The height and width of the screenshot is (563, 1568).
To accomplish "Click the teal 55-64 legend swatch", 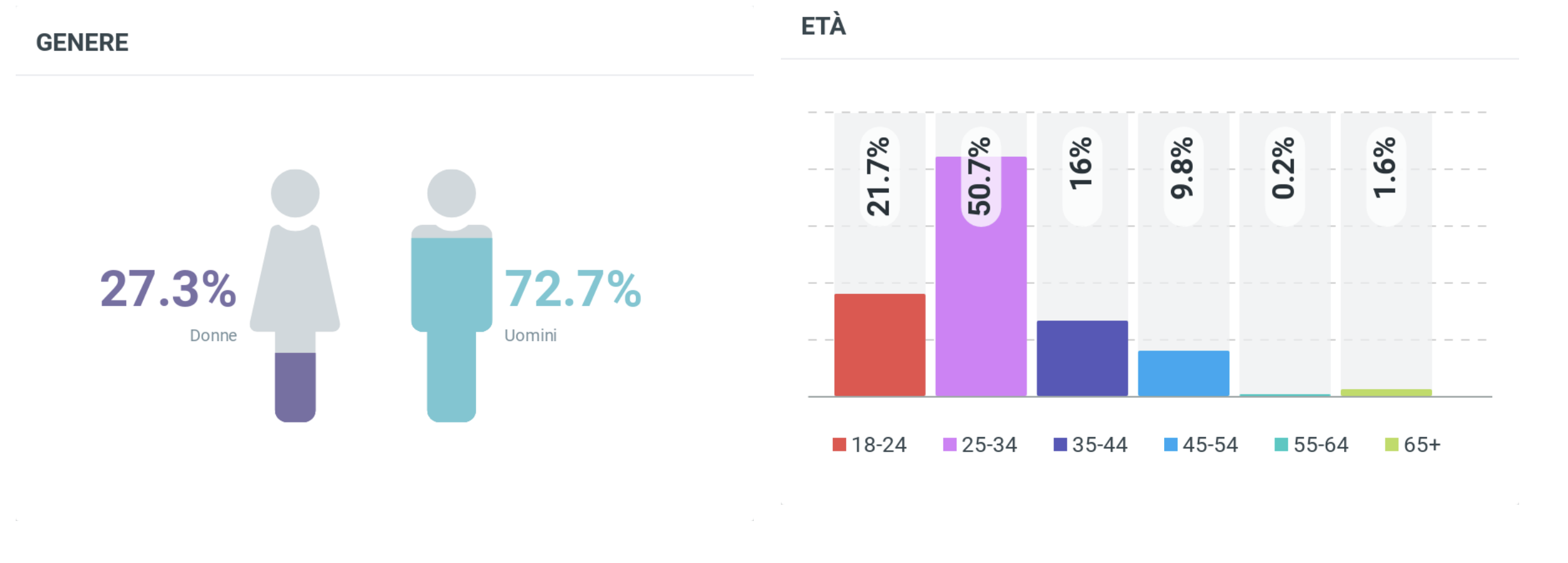I will tap(1281, 445).
